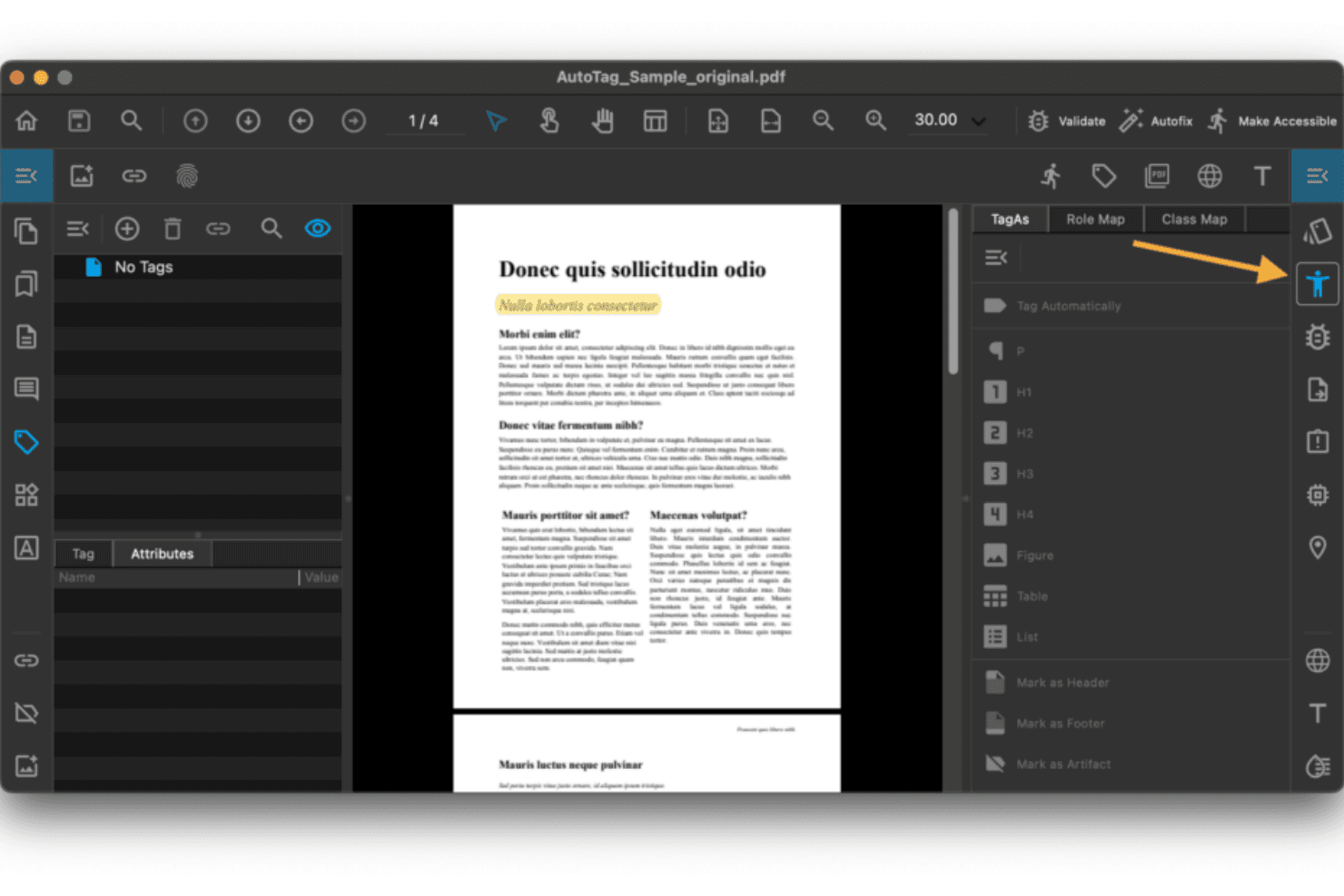Viewport: 1344px width, 896px height.
Task: Open the zoom level dropdown arrow
Action: click(978, 122)
